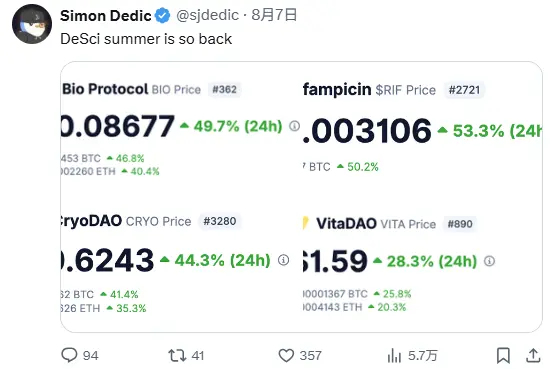Viewport: 557px width, 369px height.
Task: Click the retweet arrows icon
Action: [177, 355]
